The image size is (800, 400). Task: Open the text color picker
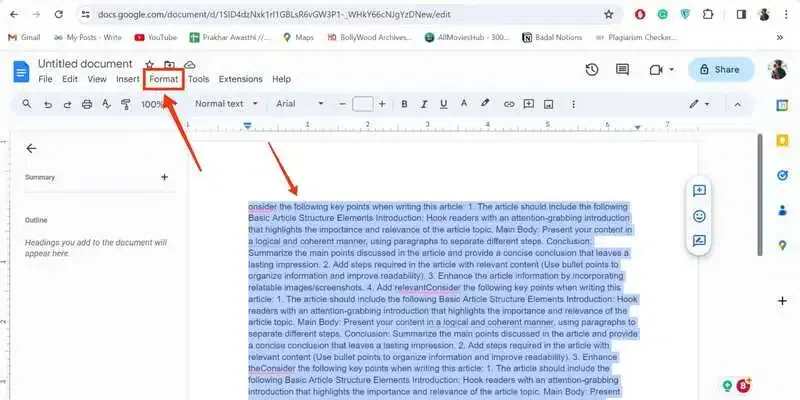tap(464, 104)
